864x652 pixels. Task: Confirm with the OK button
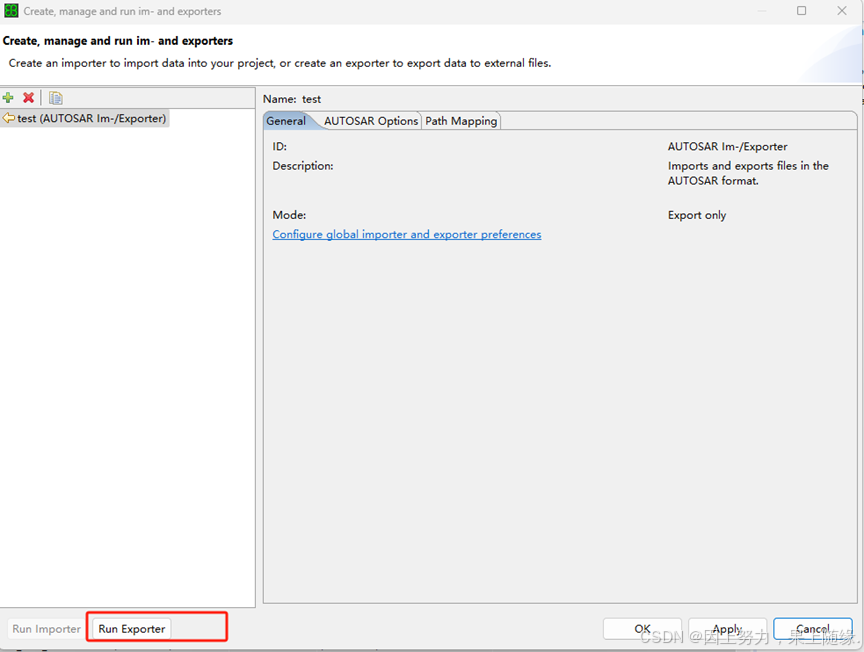[x=642, y=629]
